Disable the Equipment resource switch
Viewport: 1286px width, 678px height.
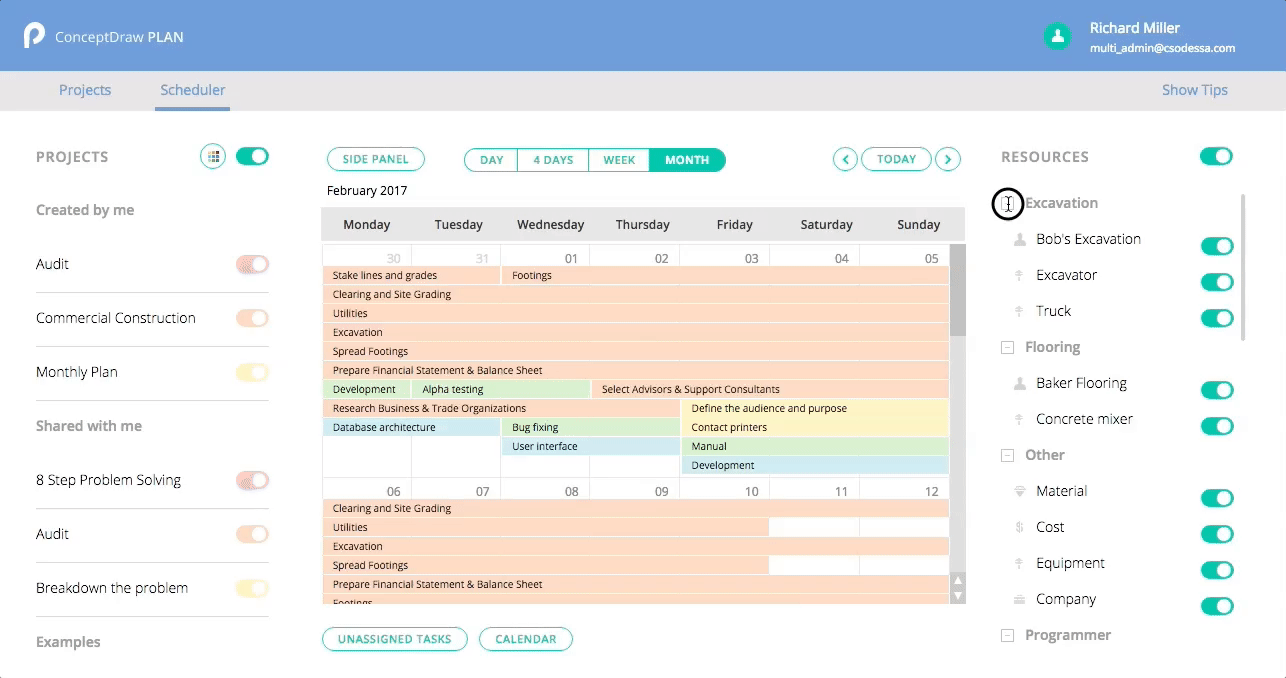click(x=1216, y=570)
